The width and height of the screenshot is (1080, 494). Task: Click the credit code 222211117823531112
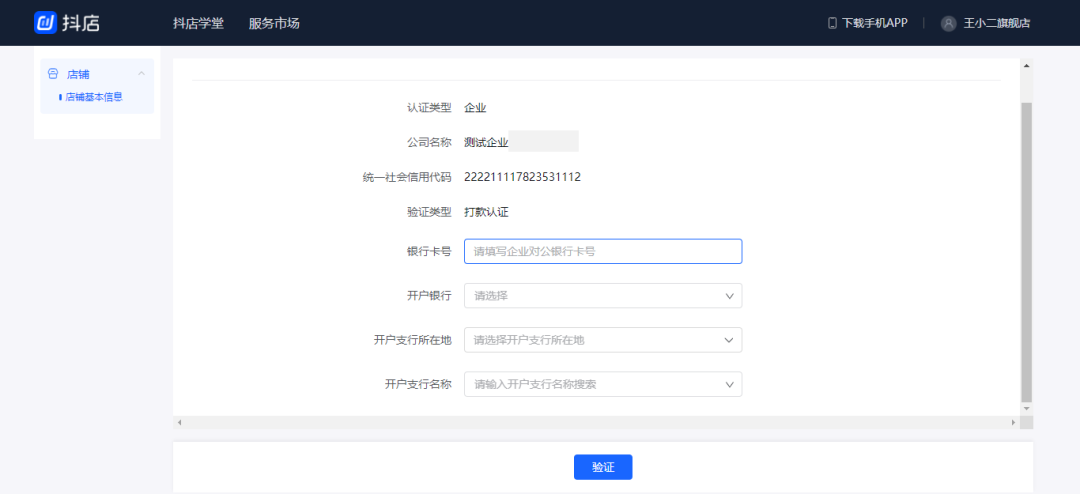click(x=523, y=177)
